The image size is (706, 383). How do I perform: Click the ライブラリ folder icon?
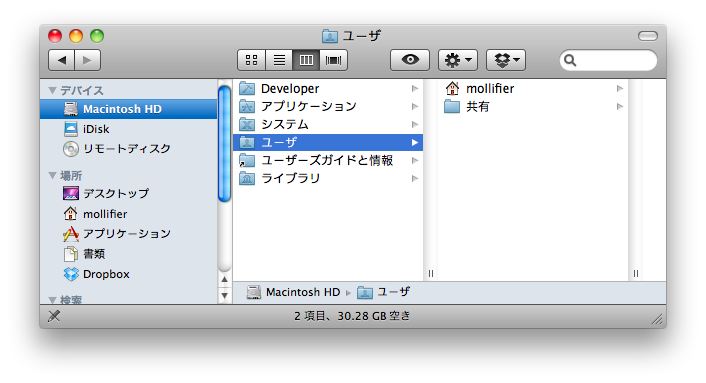pos(247,178)
